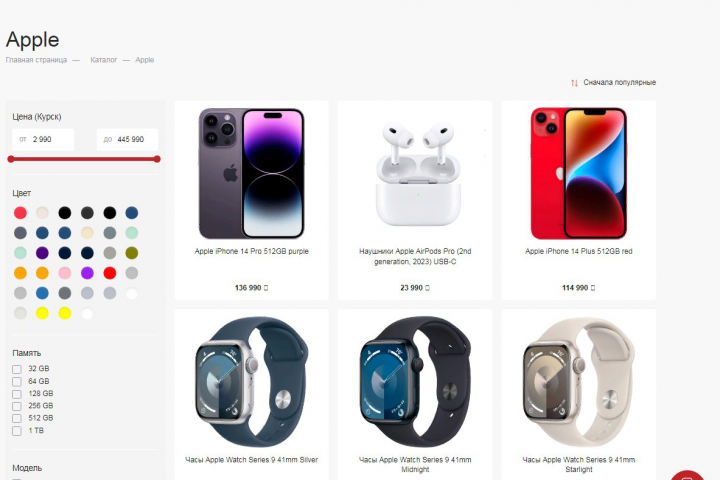Click the minimum price field 2 990
The image size is (720, 480).
point(43,139)
